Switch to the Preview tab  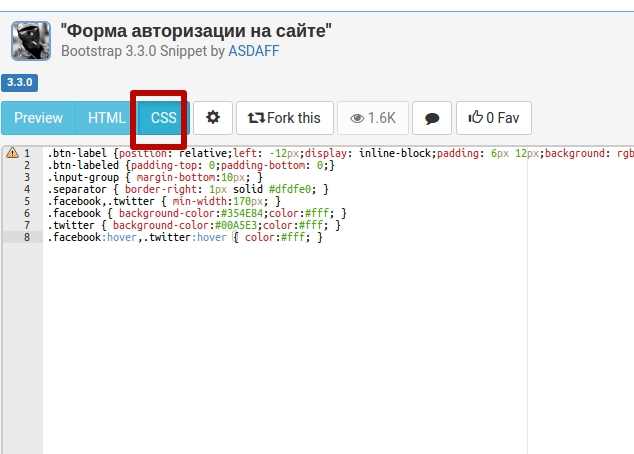(x=38, y=118)
